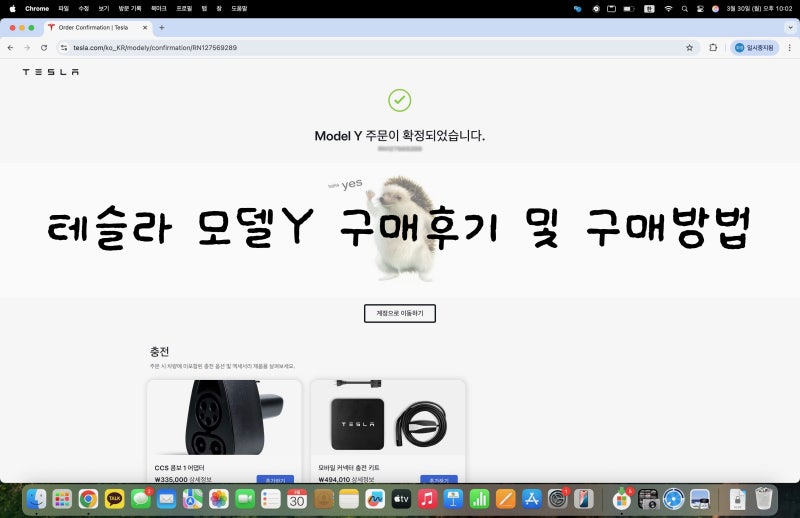Go back to the previous page

pyautogui.click(x=10, y=47)
